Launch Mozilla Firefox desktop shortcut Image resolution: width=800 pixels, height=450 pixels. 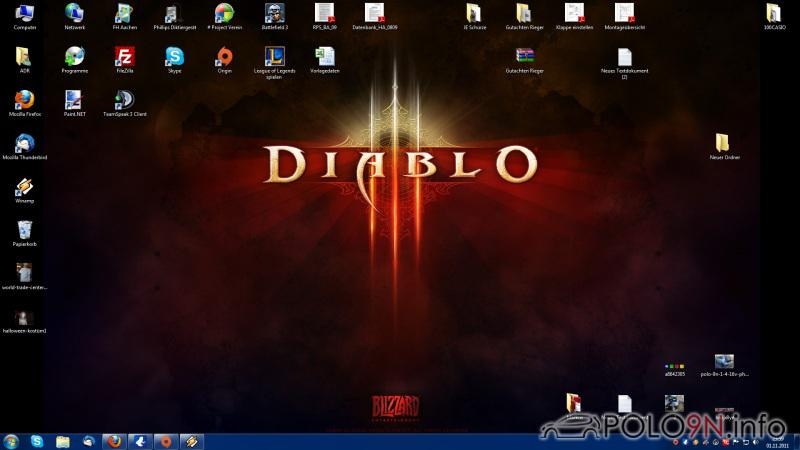[x=24, y=103]
